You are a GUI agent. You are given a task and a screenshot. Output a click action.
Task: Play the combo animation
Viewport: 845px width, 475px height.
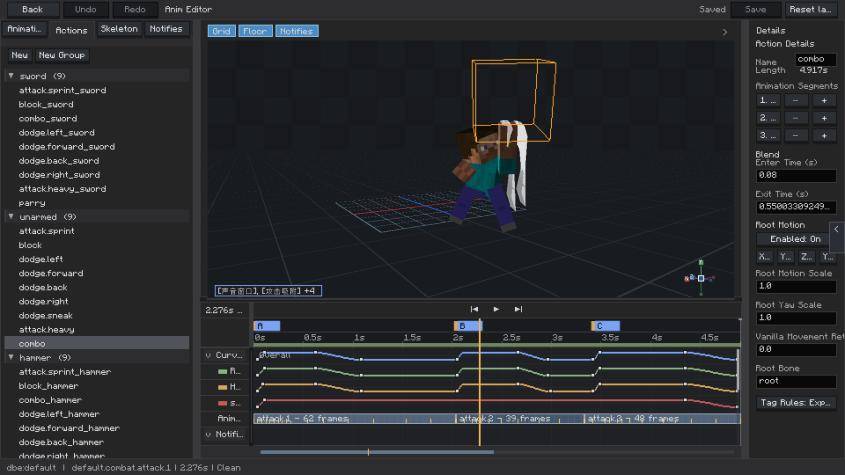(496, 309)
